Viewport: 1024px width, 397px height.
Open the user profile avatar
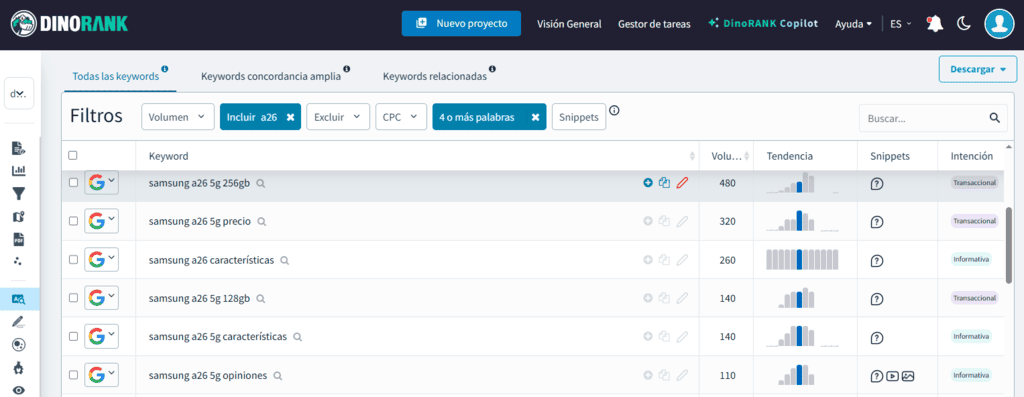pos(999,24)
